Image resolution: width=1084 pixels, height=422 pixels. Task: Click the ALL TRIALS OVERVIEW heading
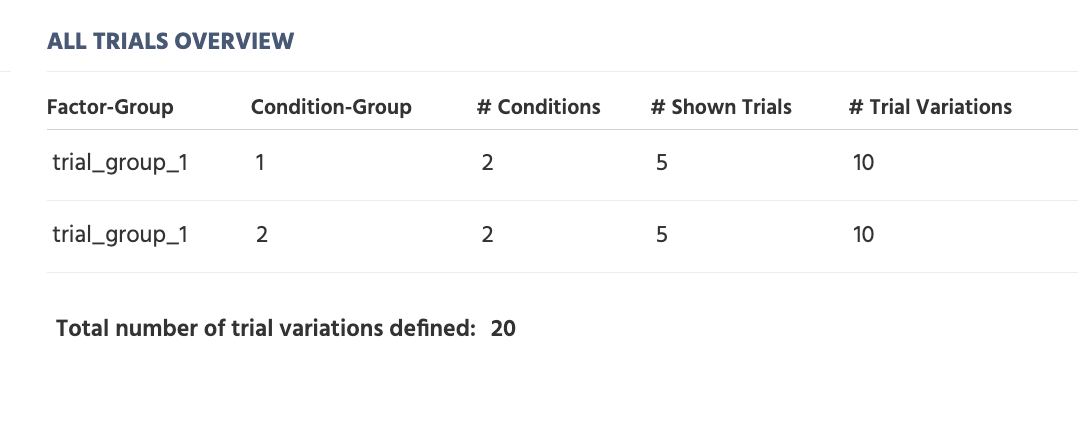(x=170, y=41)
